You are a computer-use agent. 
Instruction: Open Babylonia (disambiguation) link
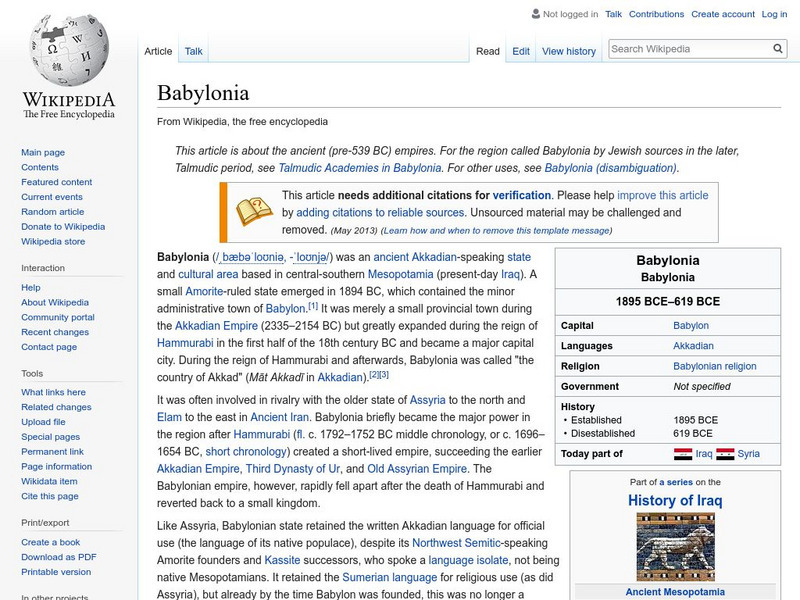[x=611, y=168]
